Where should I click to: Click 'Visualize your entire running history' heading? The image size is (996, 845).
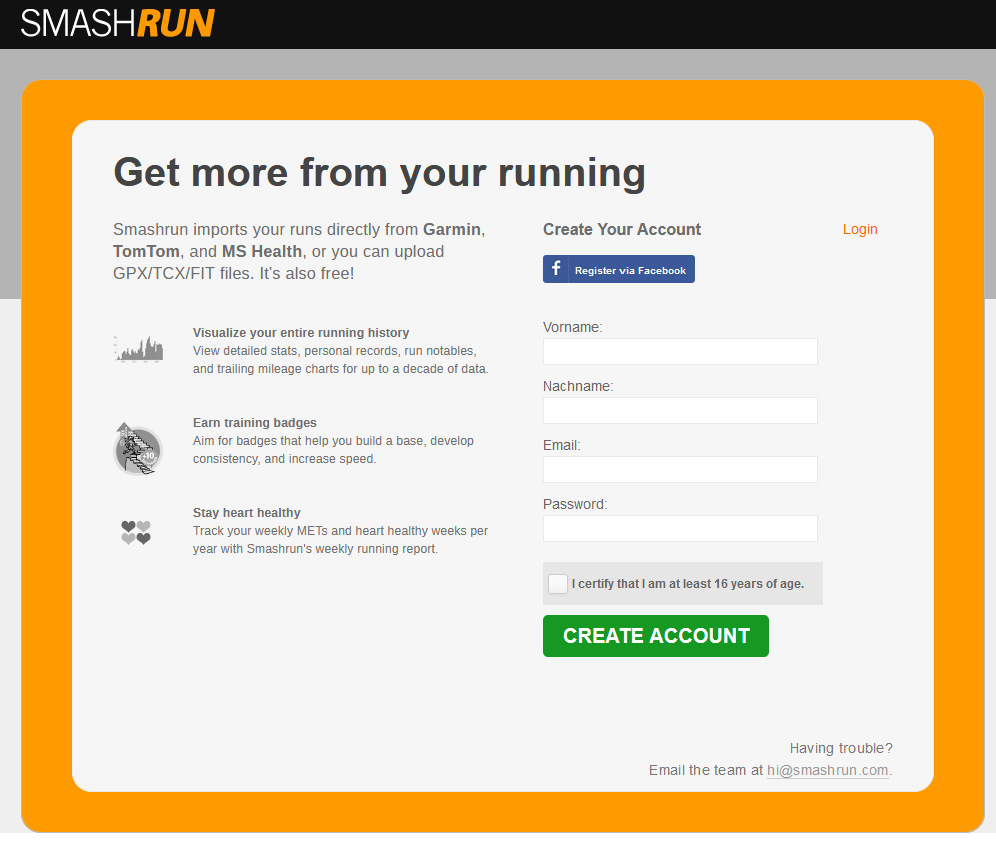point(301,333)
